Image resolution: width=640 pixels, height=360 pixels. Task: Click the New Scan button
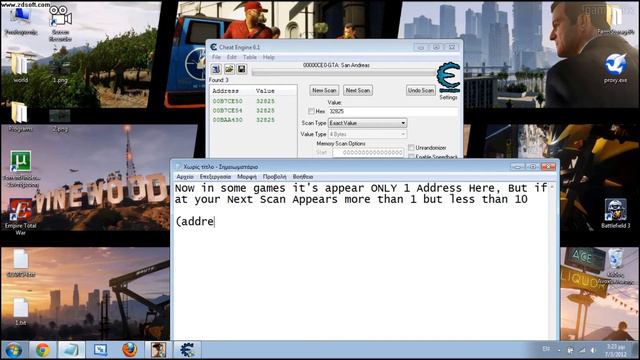pos(324,90)
